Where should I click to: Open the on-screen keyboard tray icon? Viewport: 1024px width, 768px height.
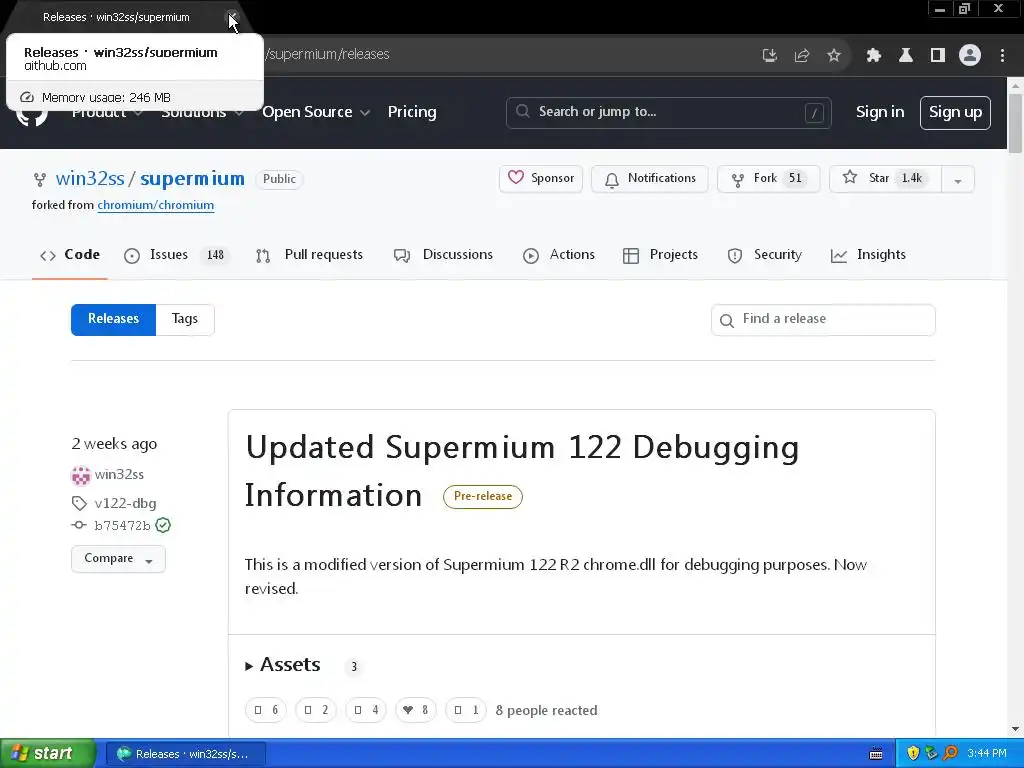tap(876, 754)
